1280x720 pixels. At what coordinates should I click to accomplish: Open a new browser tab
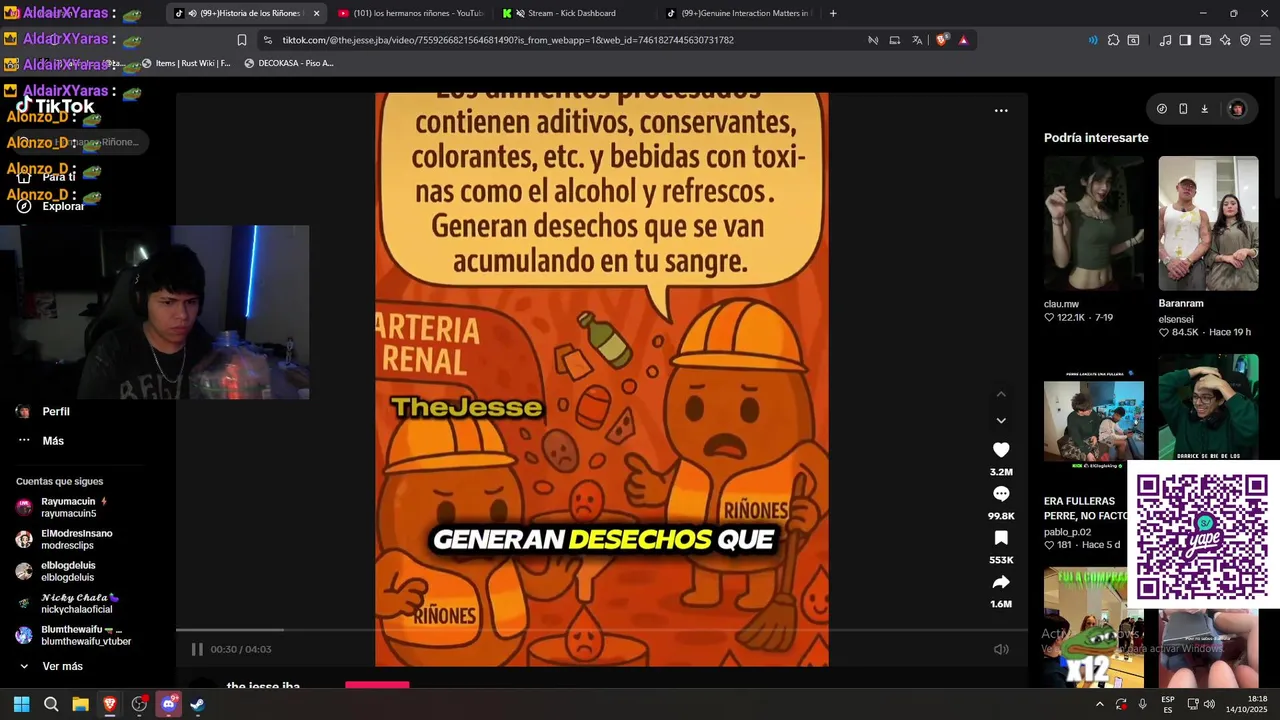[x=833, y=13]
